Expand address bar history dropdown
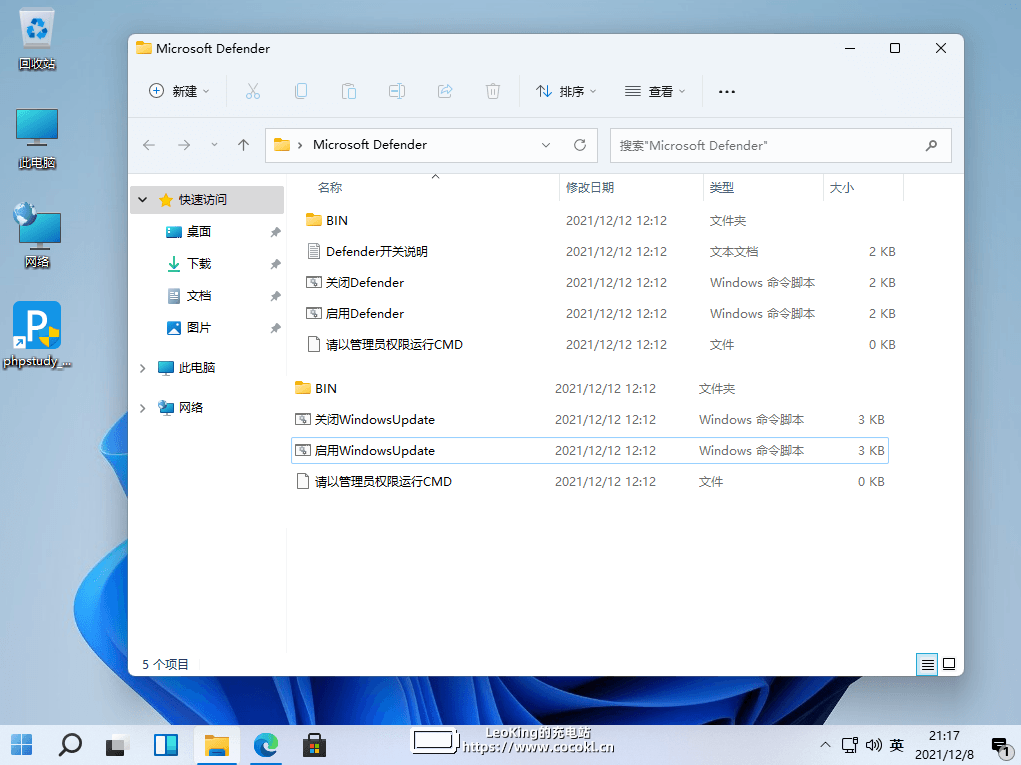Image resolution: width=1021 pixels, height=765 pixels. pyautogui.click(x=546, y=145)
